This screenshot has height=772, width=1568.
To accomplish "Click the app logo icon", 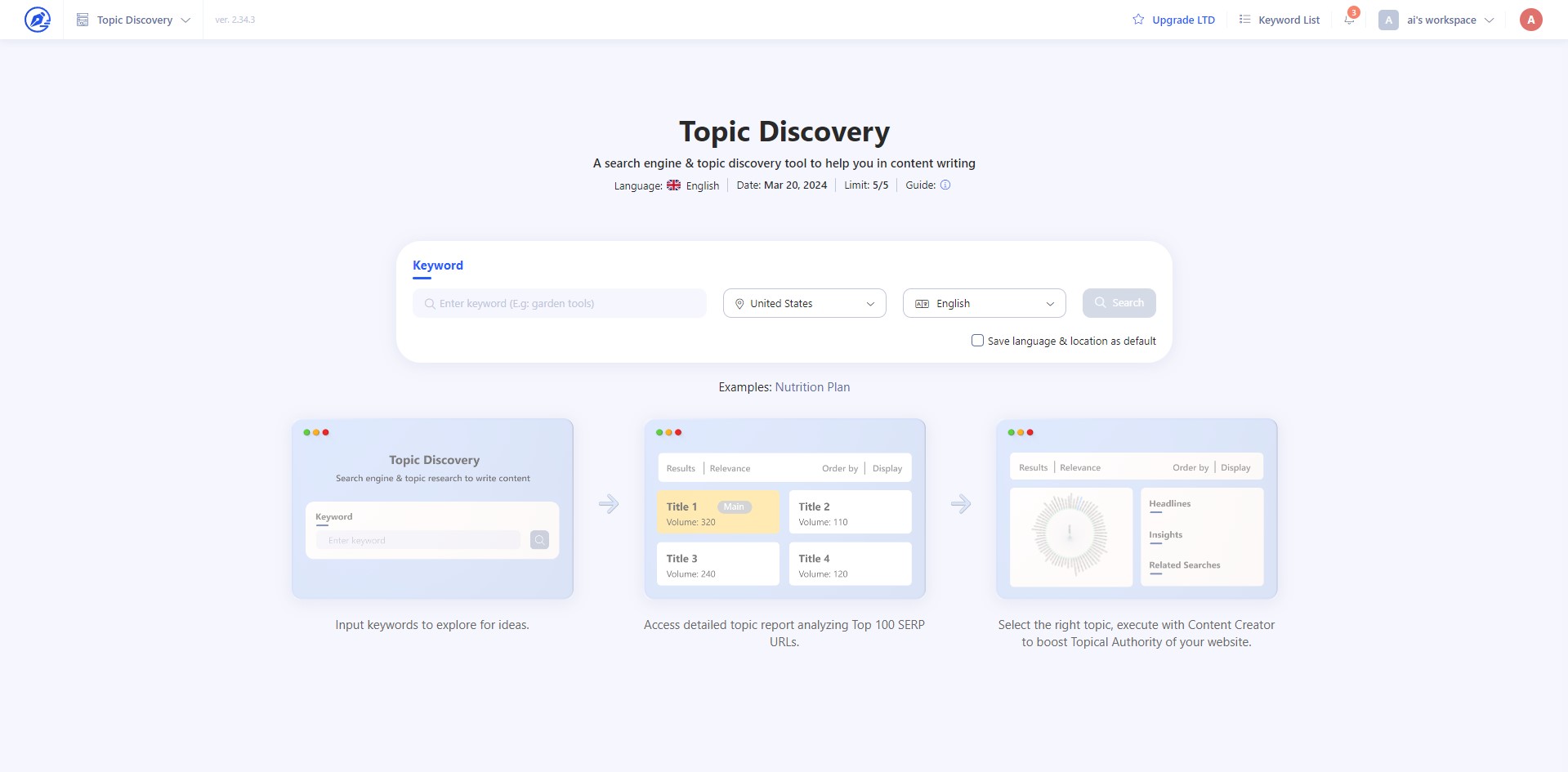I will tap(37, 20).
